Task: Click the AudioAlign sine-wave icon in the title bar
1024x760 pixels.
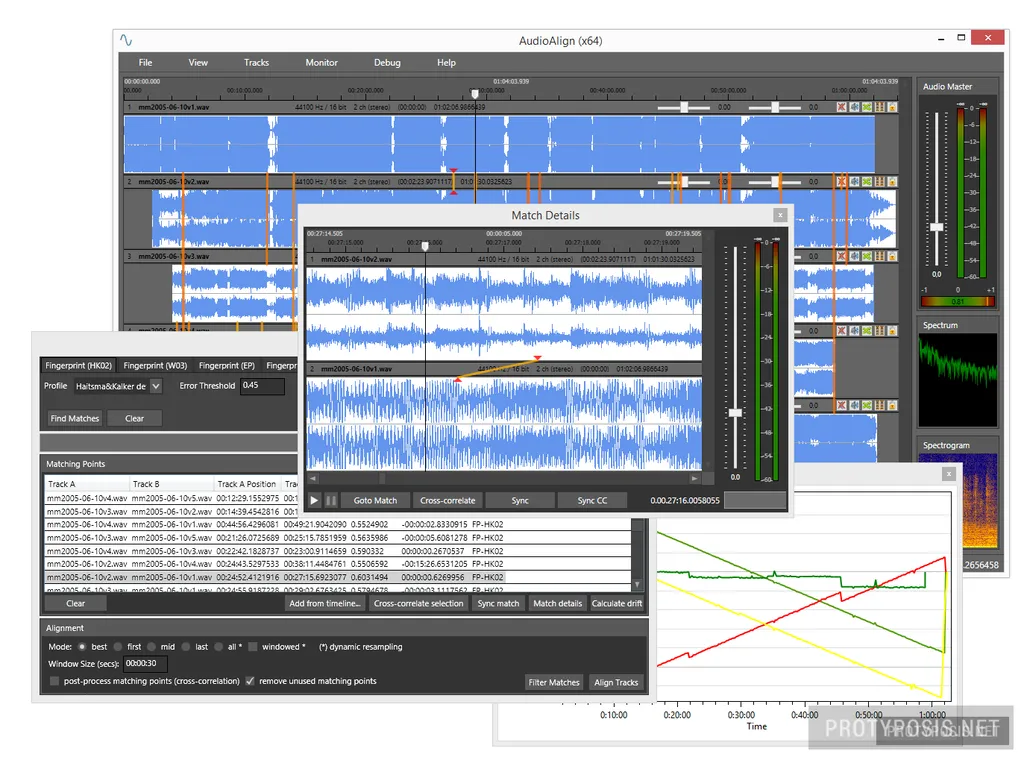Action: coord(125,40)
